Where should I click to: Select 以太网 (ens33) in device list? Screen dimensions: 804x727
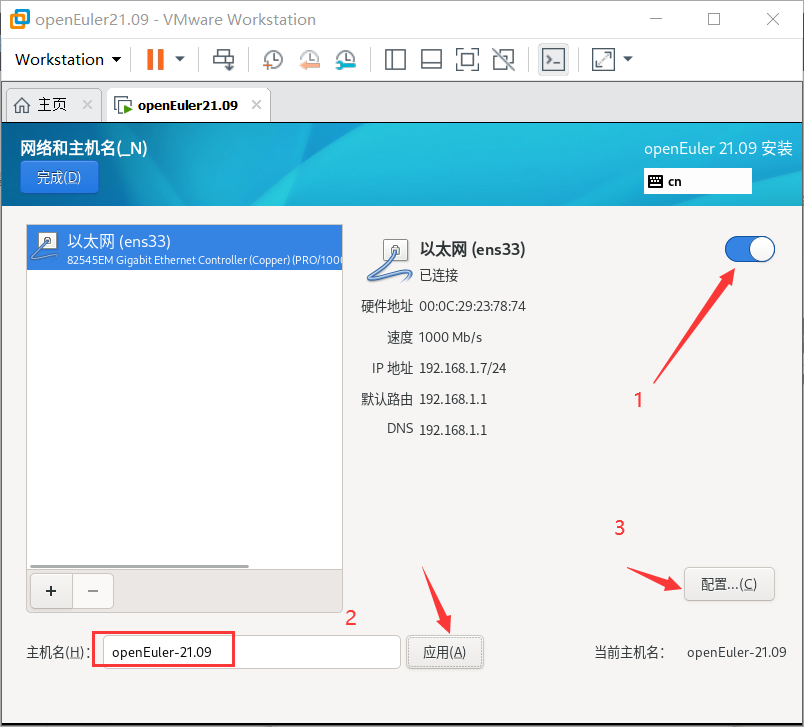pos(184,248)
